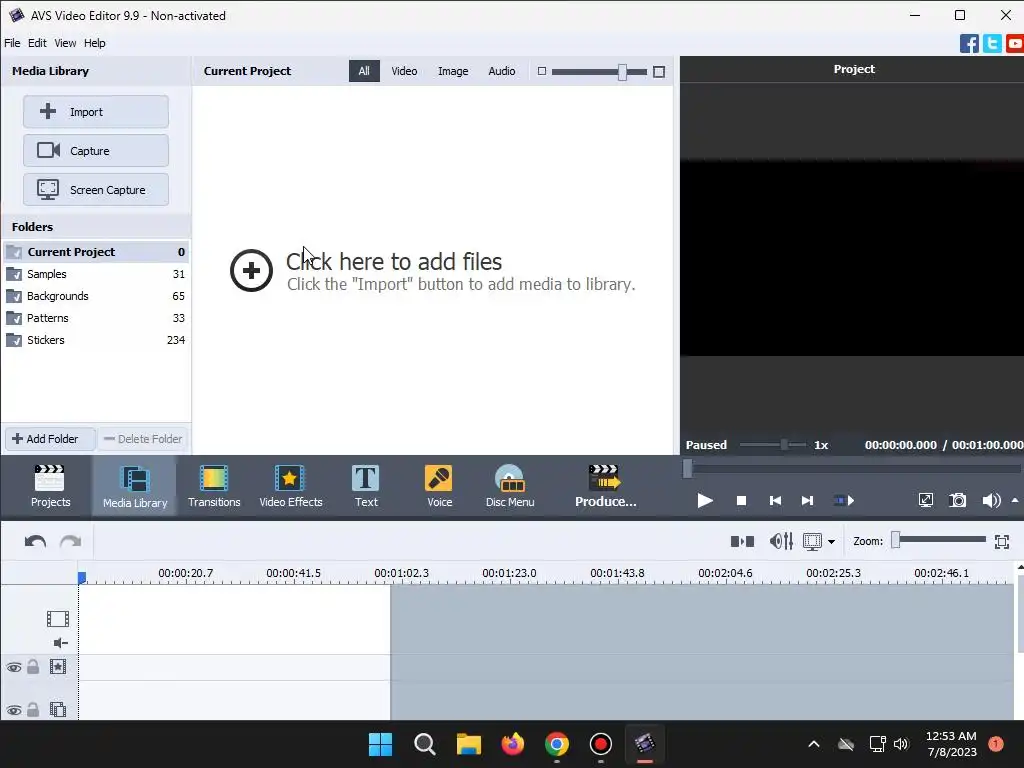Redo the last action
The image size is (1024, 768).
(x=71, y=541)
